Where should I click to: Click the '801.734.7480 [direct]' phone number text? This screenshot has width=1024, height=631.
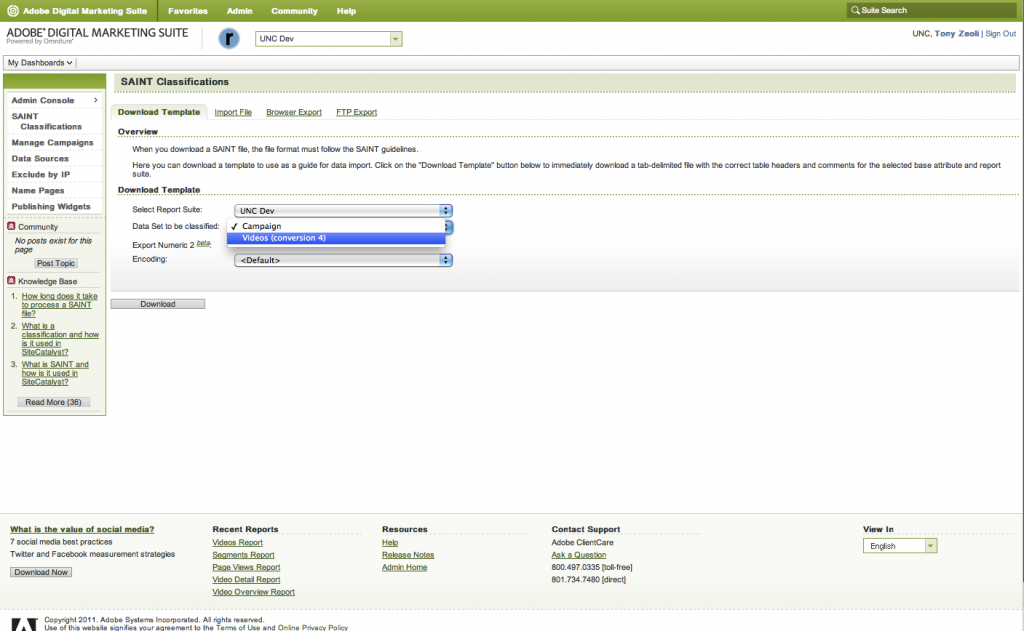click(x=588, y=580)
